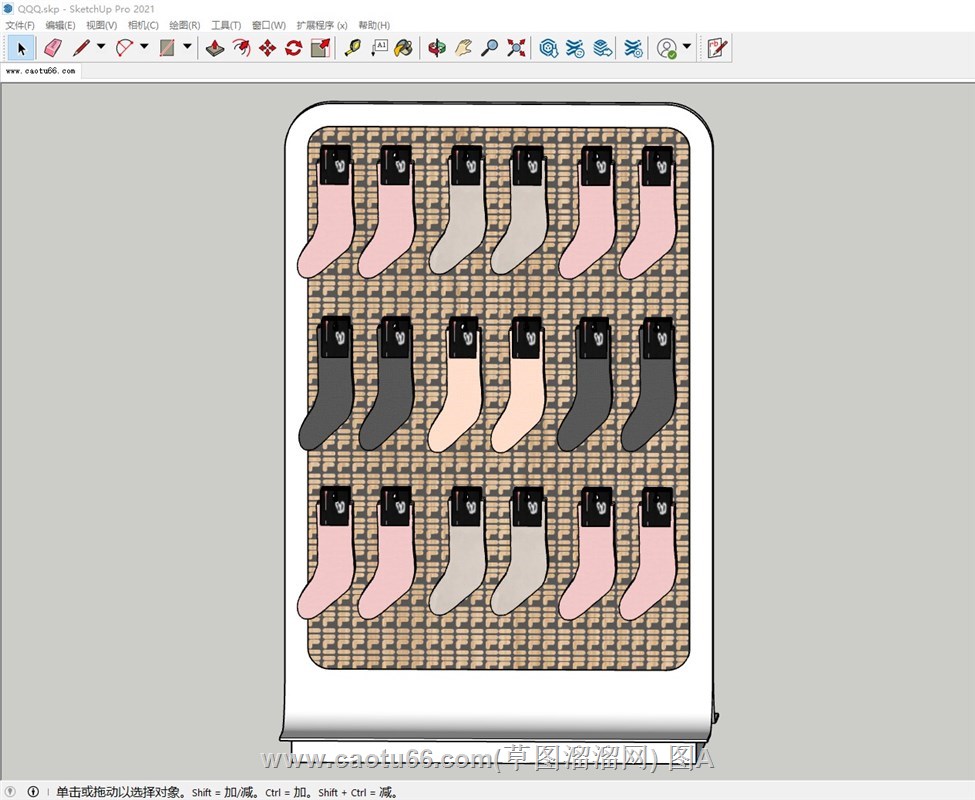Start the Orbit camera tool
975x800 pixels.
point(437,48)
